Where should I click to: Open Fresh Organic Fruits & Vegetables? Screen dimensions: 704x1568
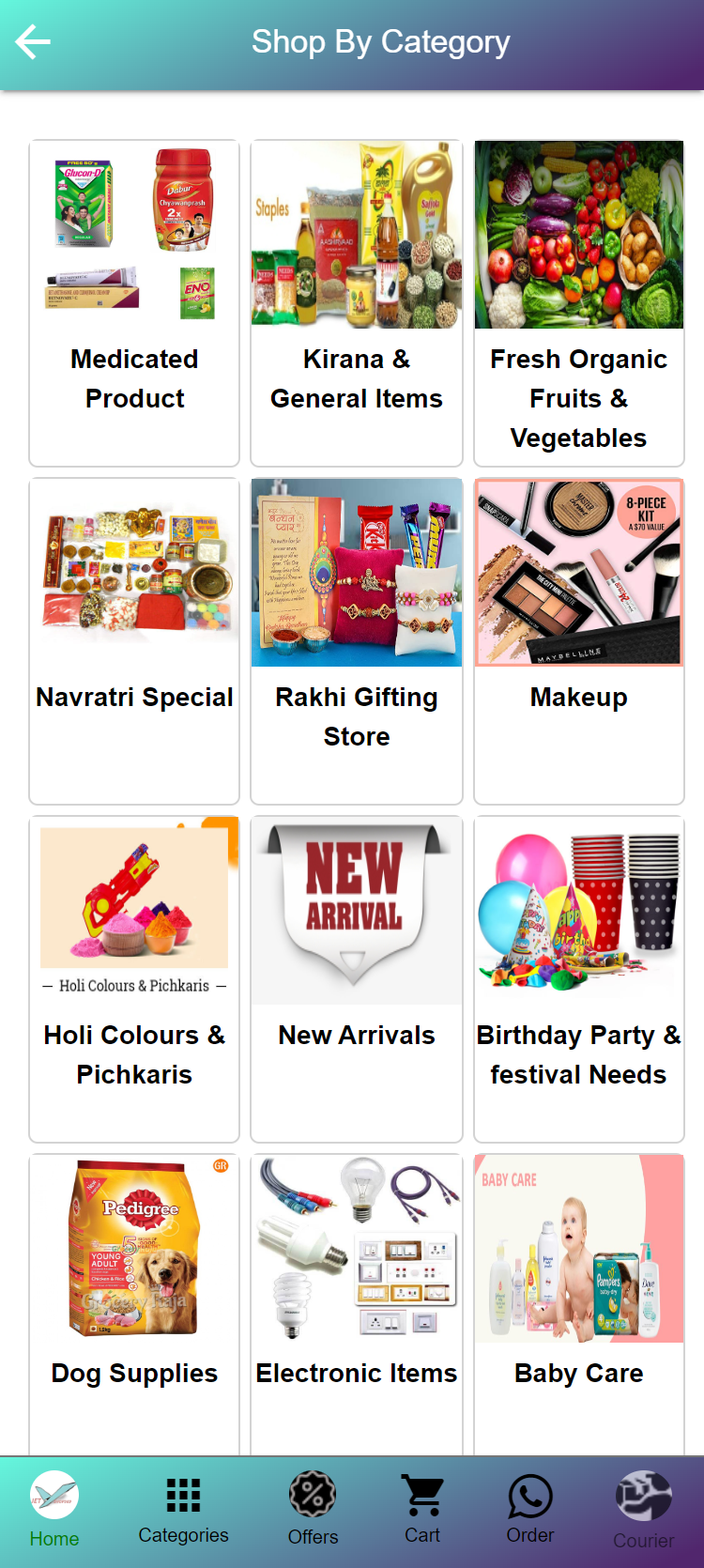[579, 303]
